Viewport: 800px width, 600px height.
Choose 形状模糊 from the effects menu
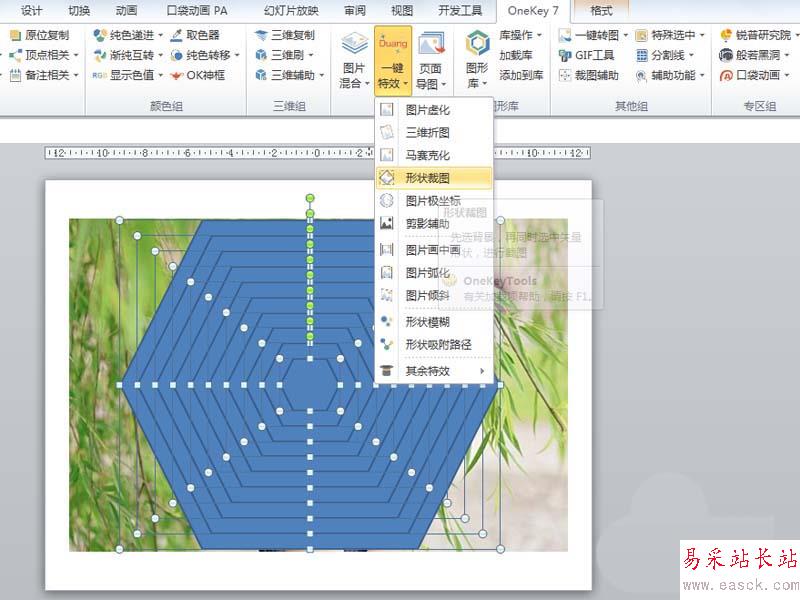pyautogui.click(x=434, y=322)
